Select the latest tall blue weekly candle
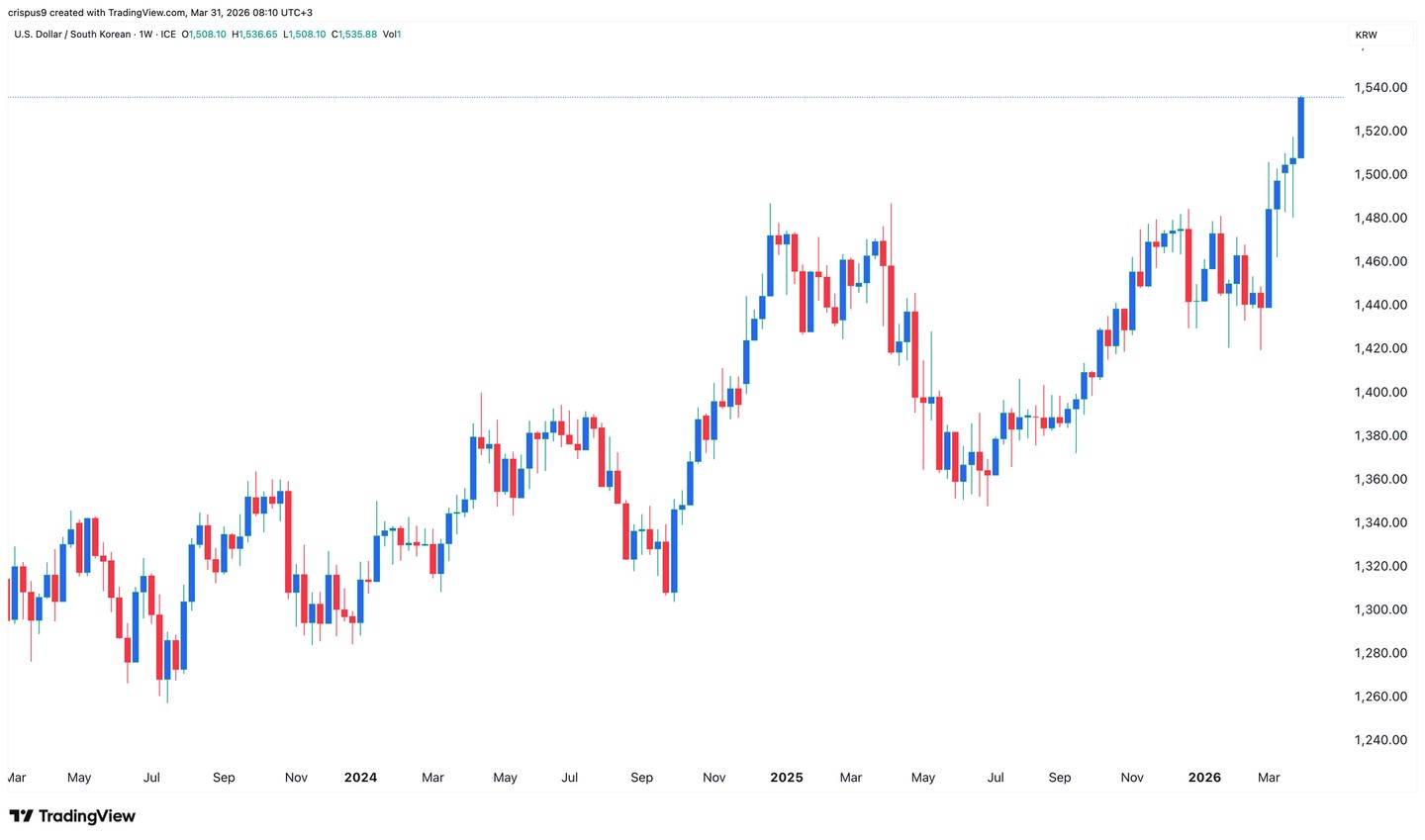This screenshot has width=1425, height=840. click(x=1300, y=128)
